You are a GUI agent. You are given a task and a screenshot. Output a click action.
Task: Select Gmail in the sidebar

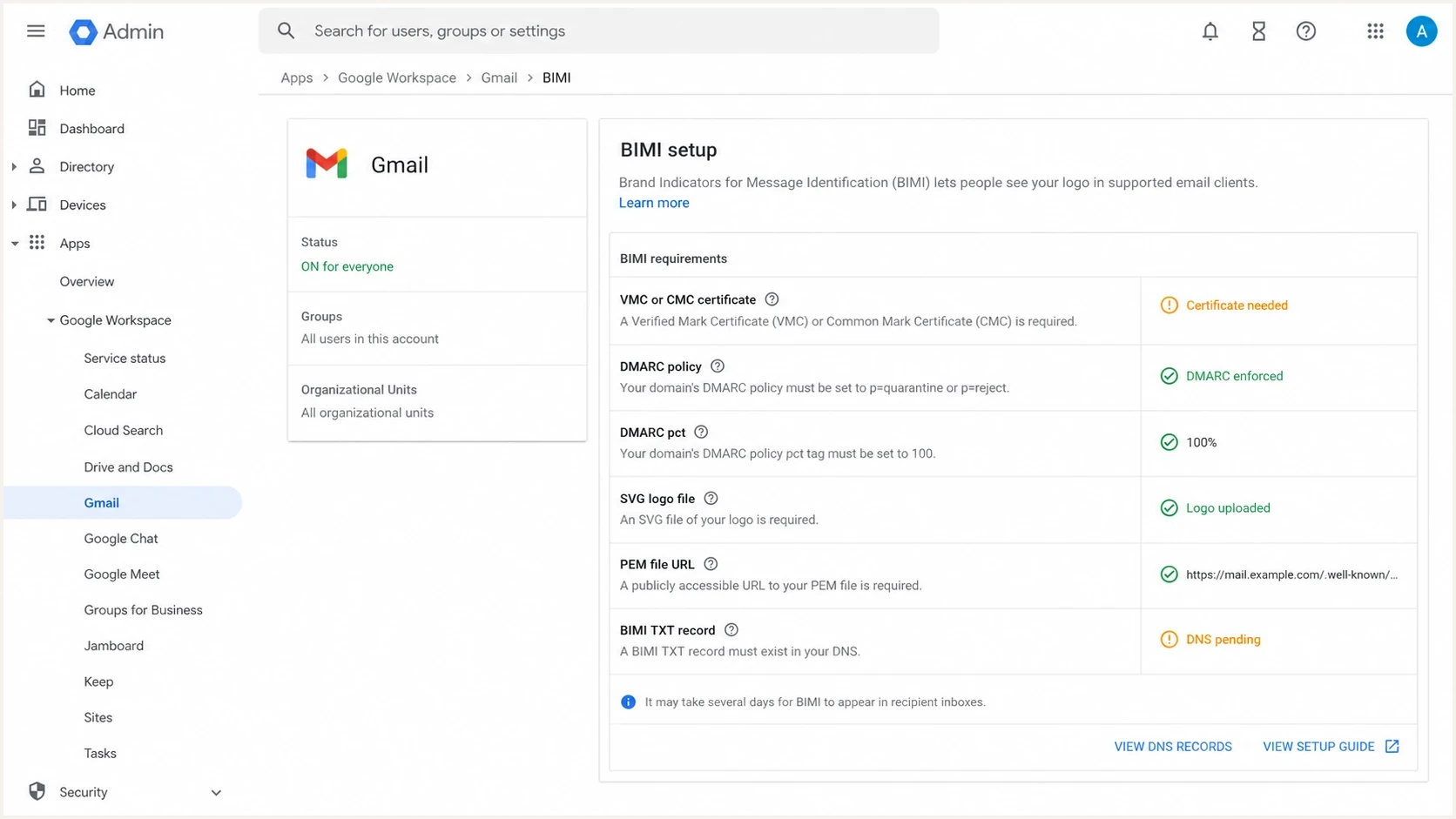[123, 502]
